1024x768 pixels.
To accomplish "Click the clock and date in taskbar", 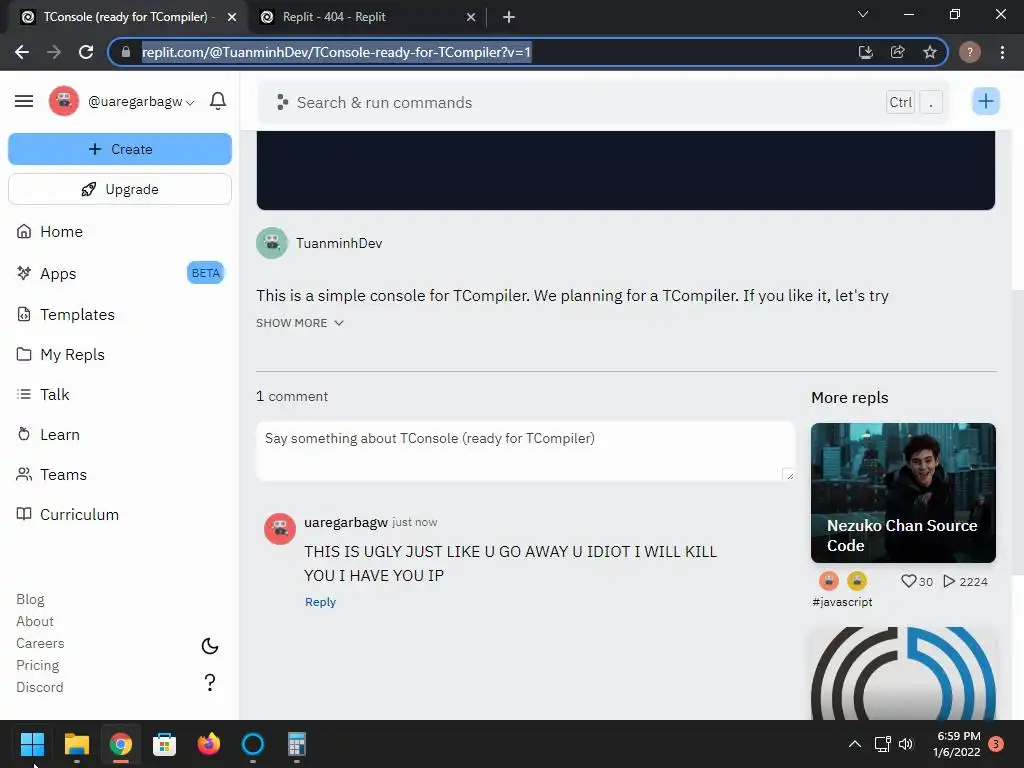I will coord(957,744).
